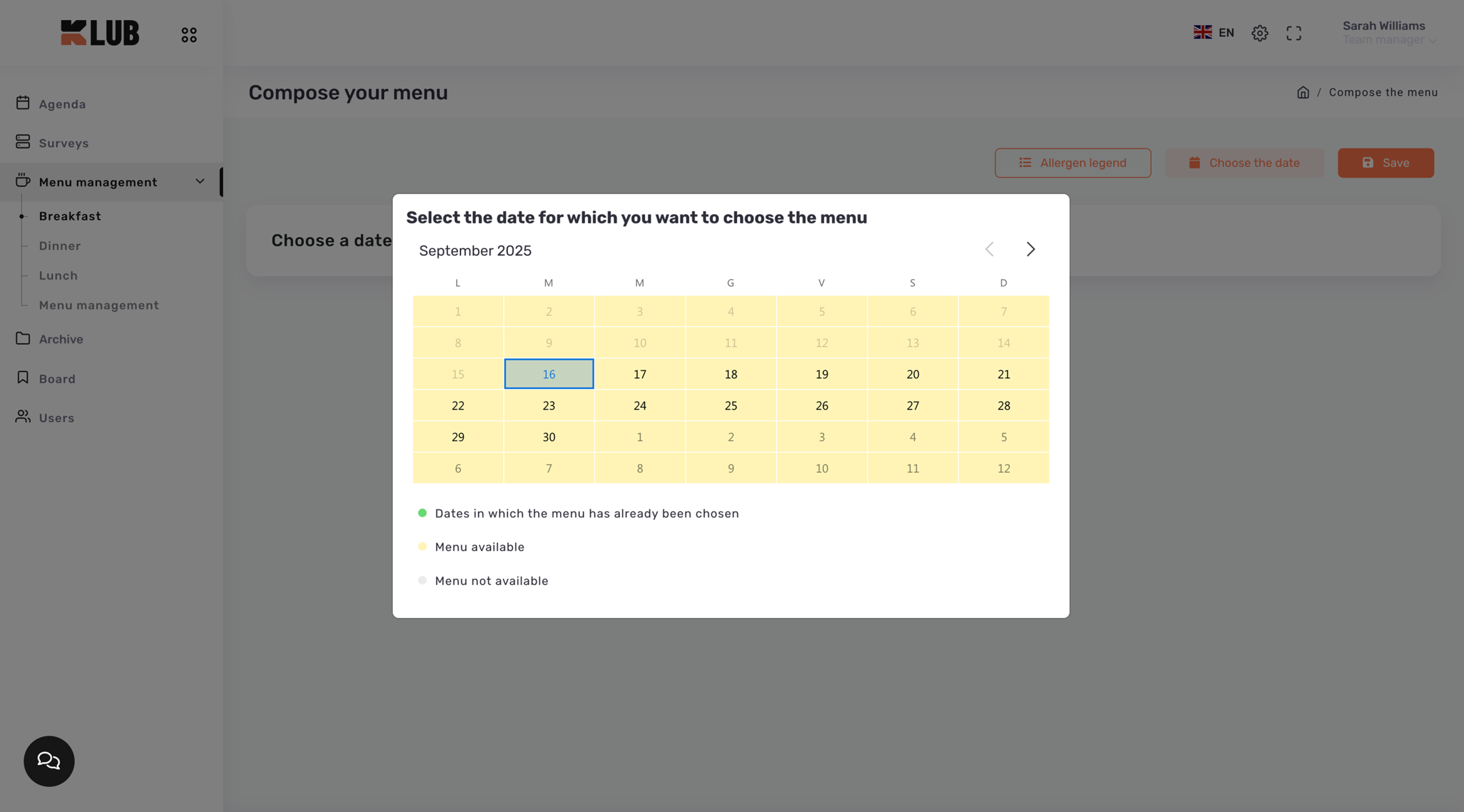Image resolution: width=1464 pixels, height=812 pixels.
Task: Select September 24 in the calendar
Action: point(639,405)
